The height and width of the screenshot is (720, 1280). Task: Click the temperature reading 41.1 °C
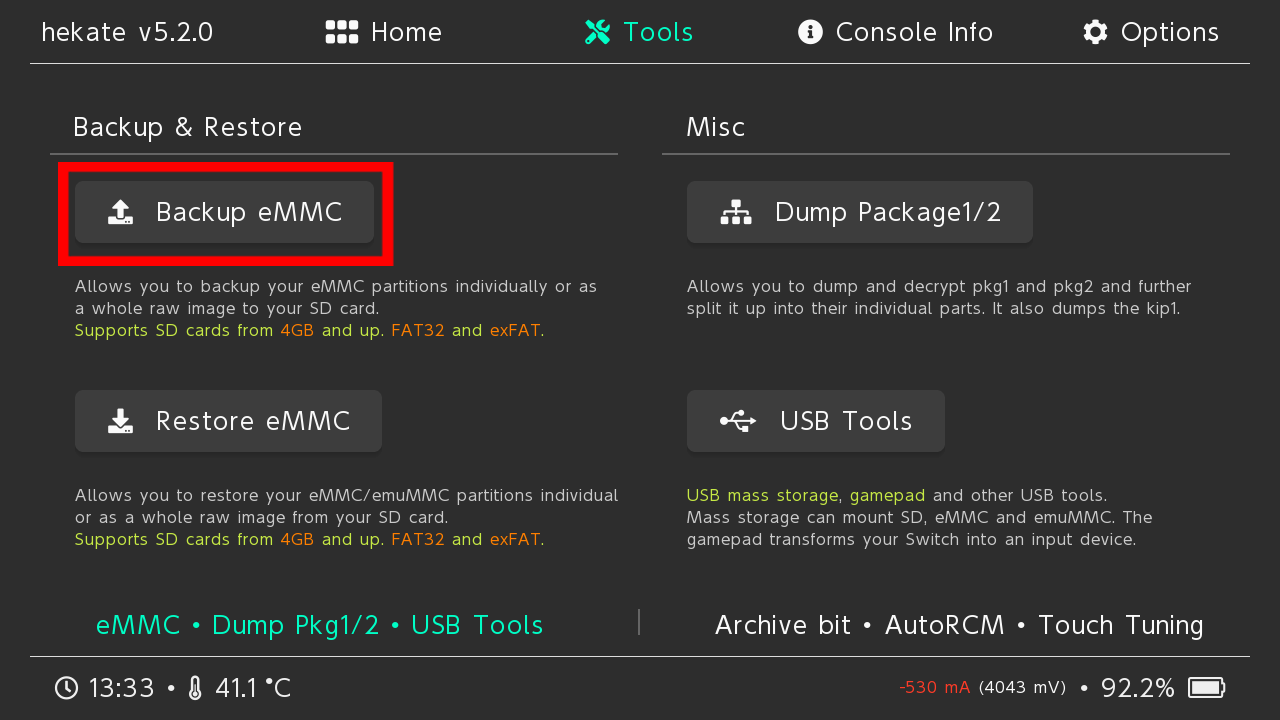[253, 688]
